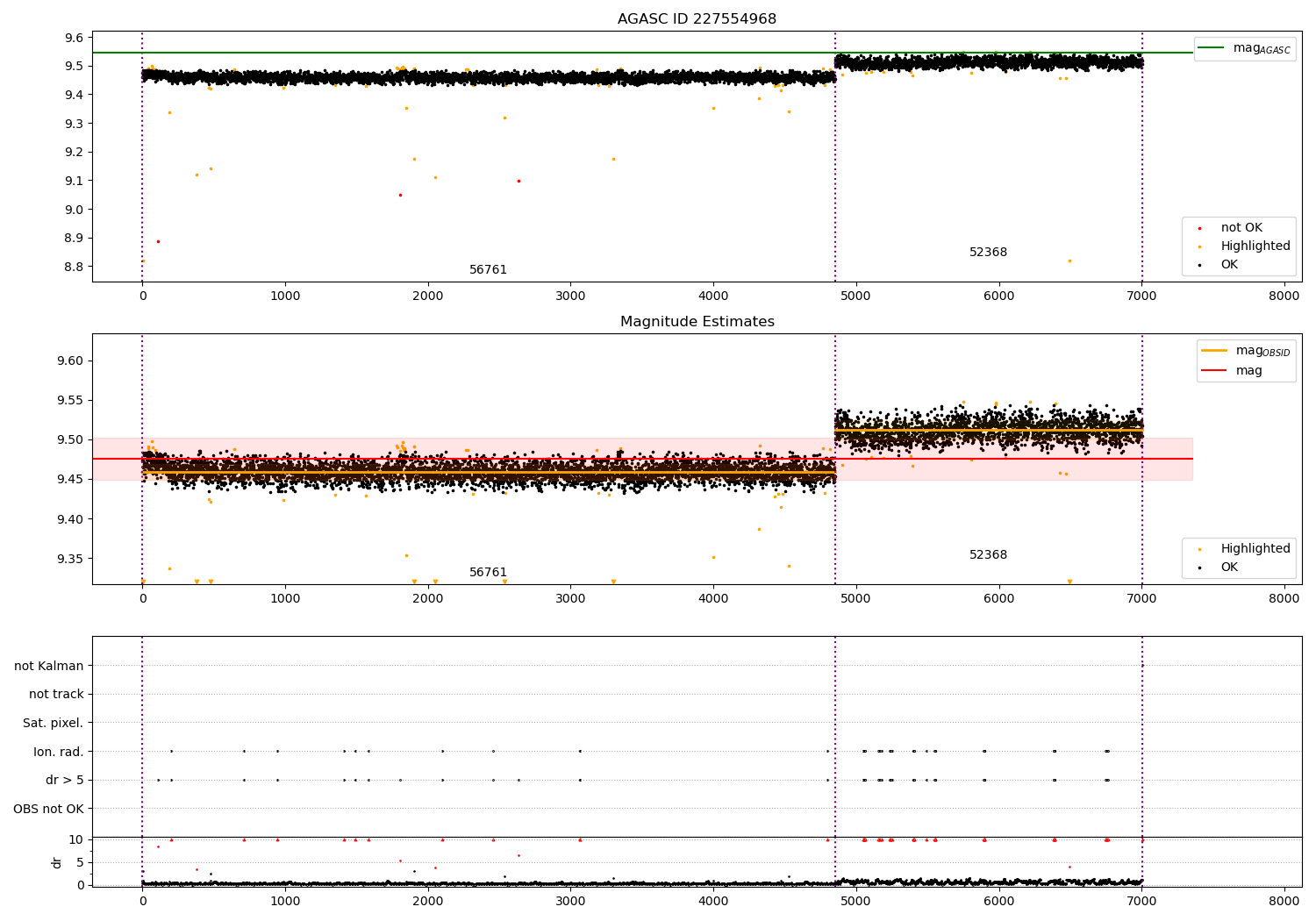This screenshot has width=1316, height=921.
Task: Click 'OK' legend entry in Magnitude Estimates plot
Action: (x=1229, y=568)
